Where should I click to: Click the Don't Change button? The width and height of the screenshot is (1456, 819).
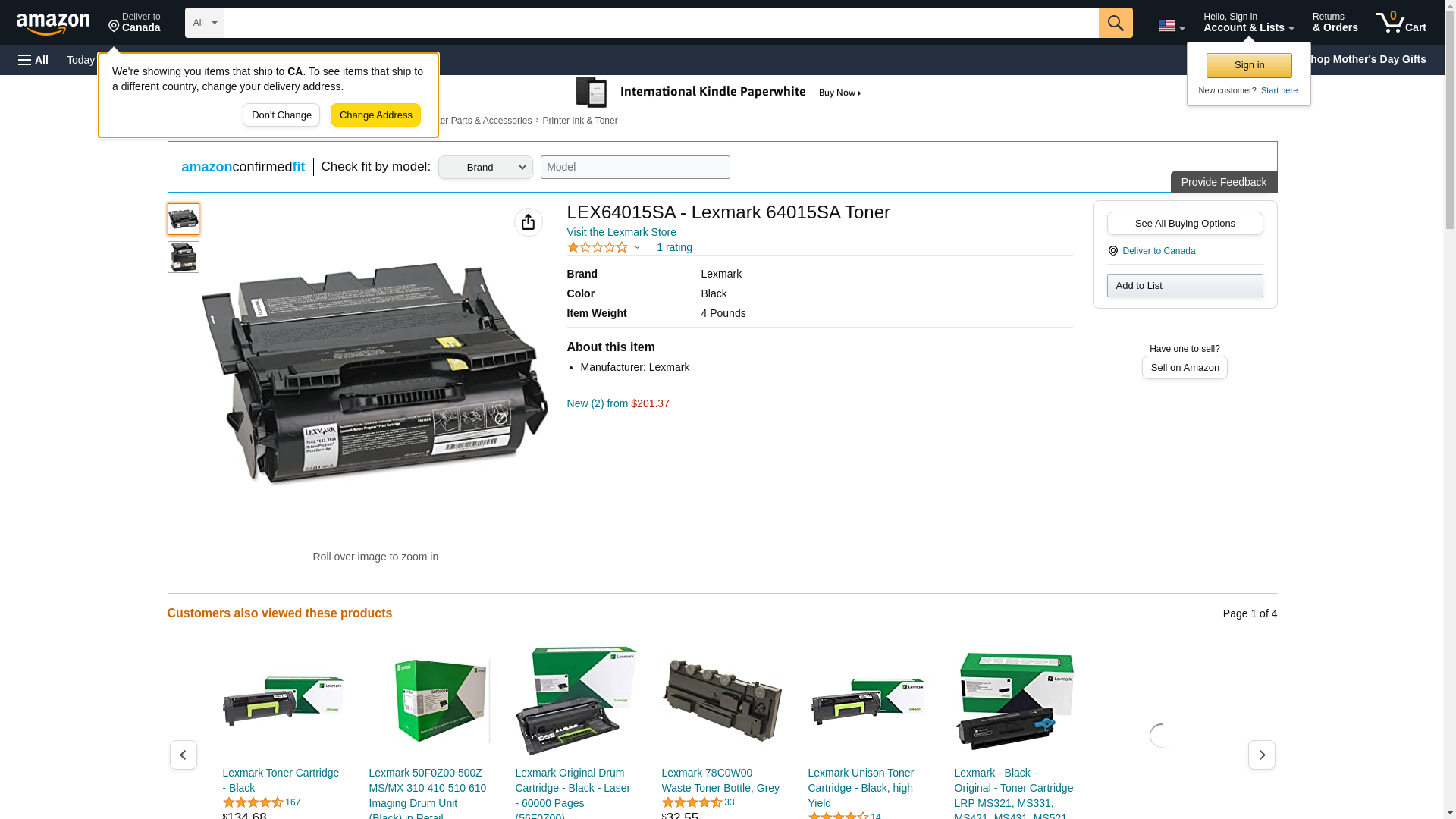281,115
